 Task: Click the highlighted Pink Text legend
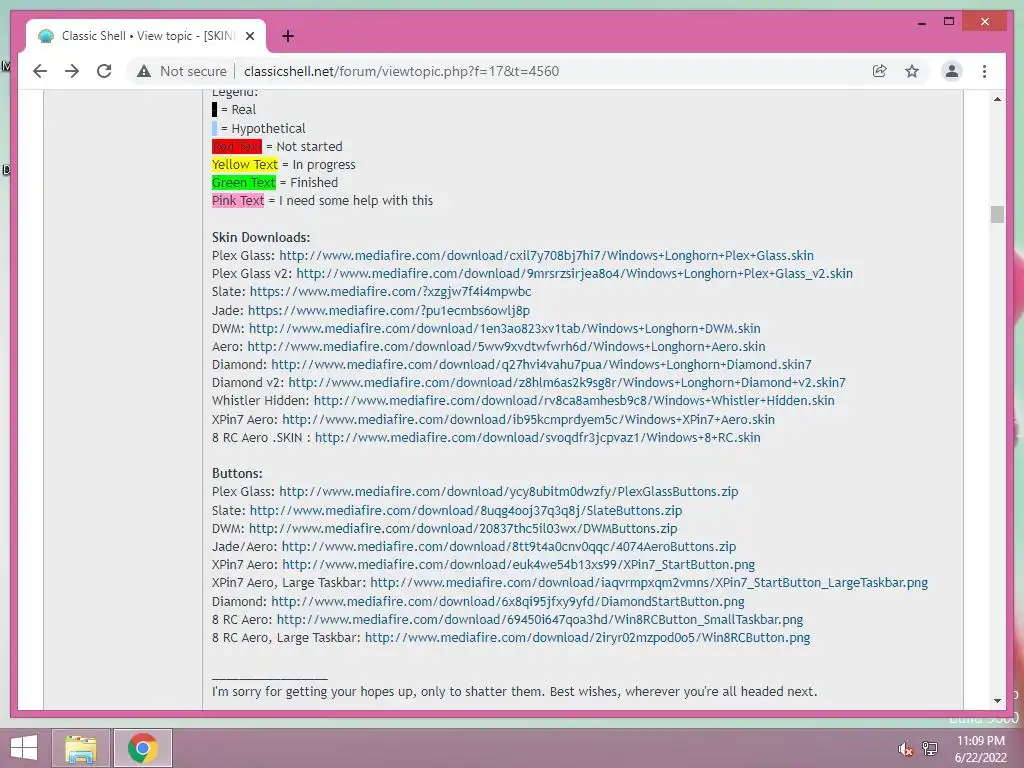point(238,200)
